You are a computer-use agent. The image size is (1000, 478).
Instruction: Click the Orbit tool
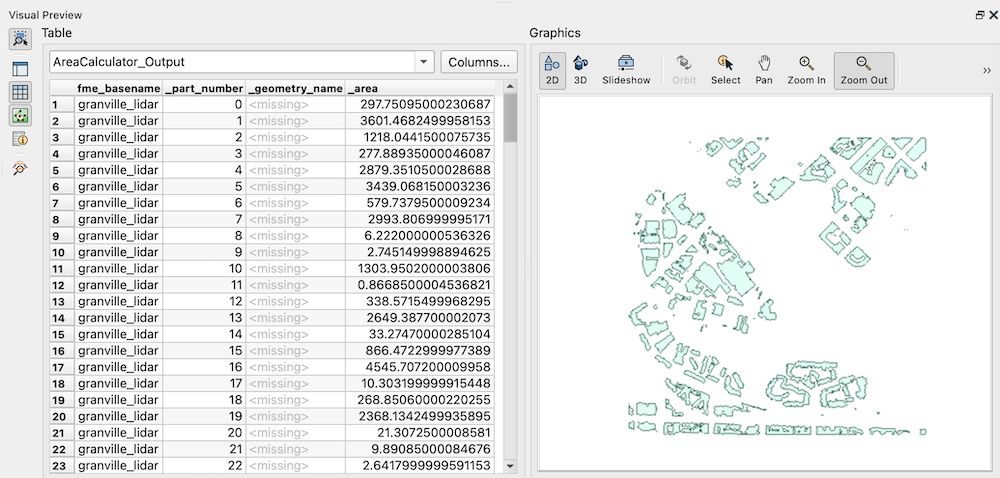[684, 70]
